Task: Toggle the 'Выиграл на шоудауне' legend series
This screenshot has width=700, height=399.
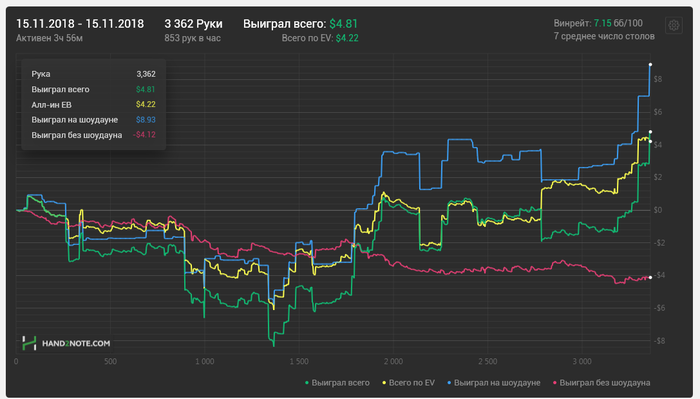Action: [x=494, y=382]
